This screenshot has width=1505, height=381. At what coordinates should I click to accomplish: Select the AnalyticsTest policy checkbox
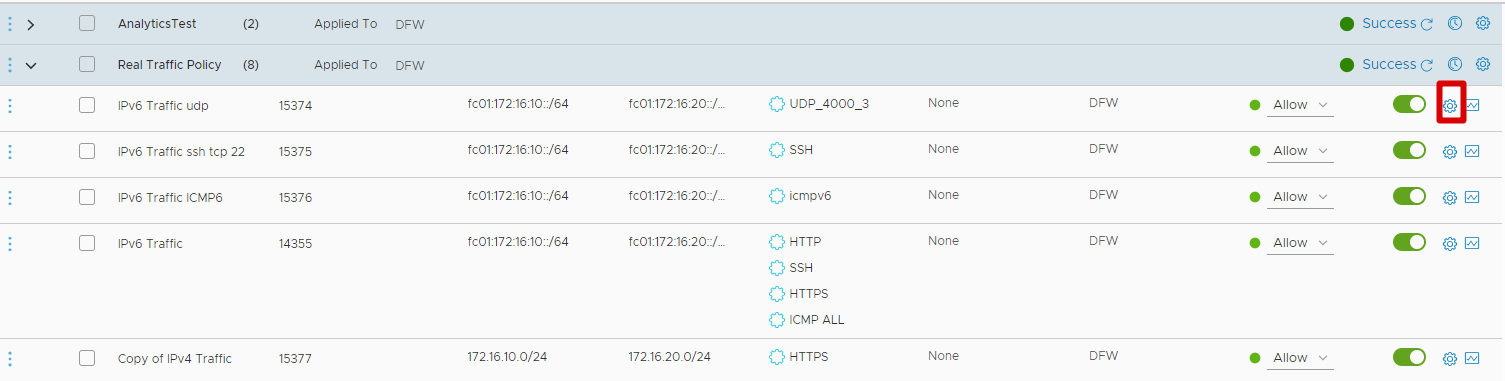87,23
